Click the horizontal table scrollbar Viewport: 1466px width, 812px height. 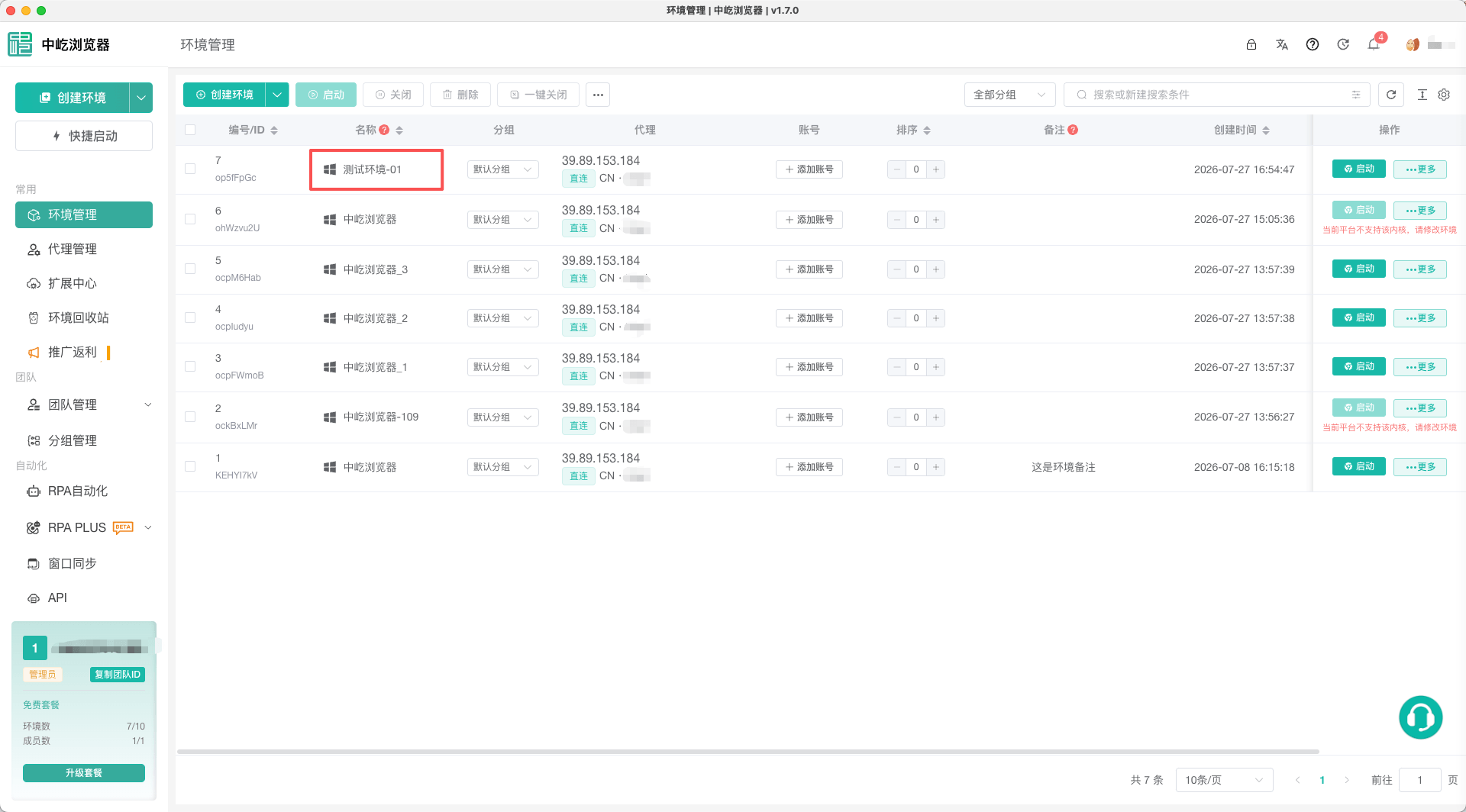[748, 752]
